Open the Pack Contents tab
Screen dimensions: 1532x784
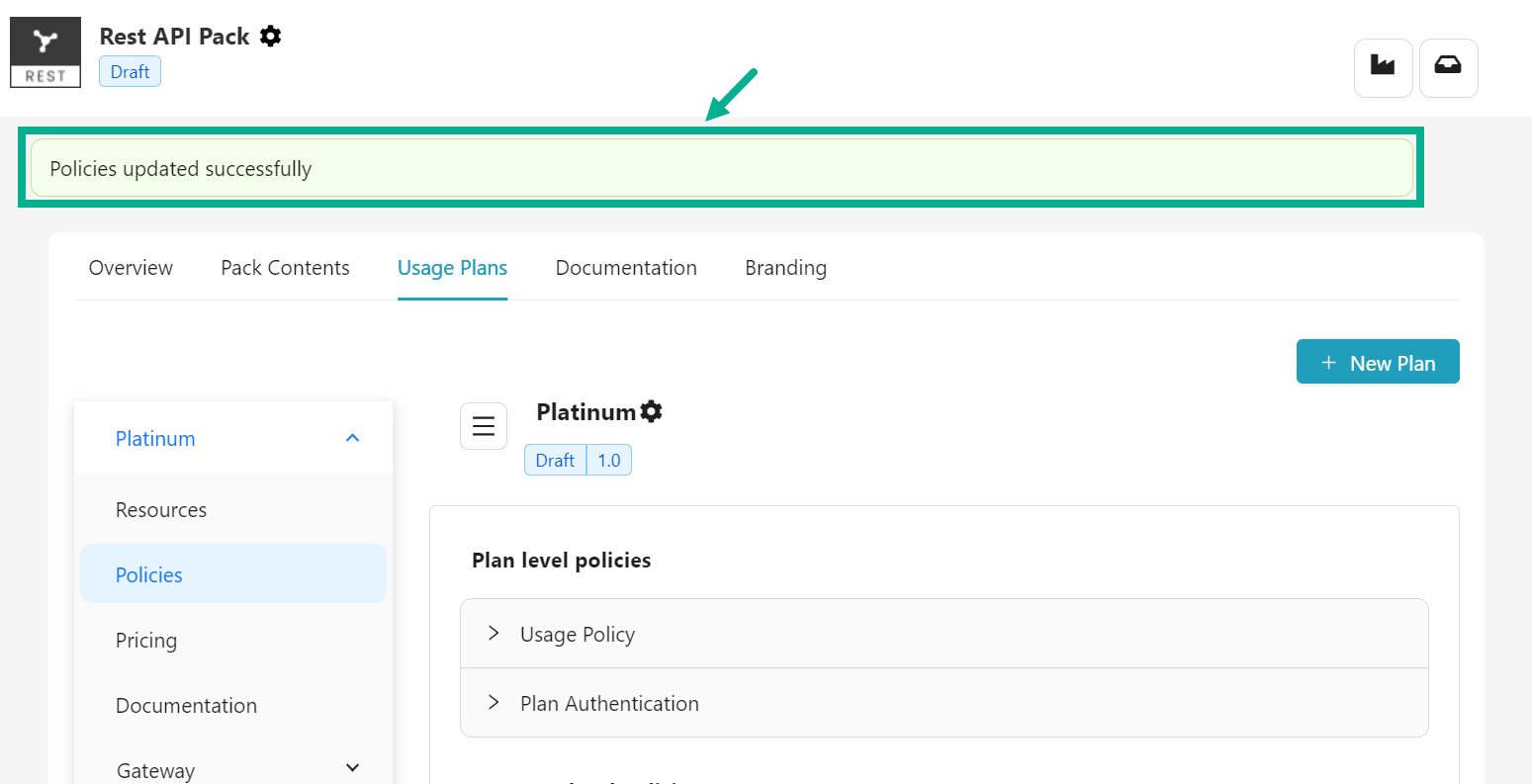[285, 268]
